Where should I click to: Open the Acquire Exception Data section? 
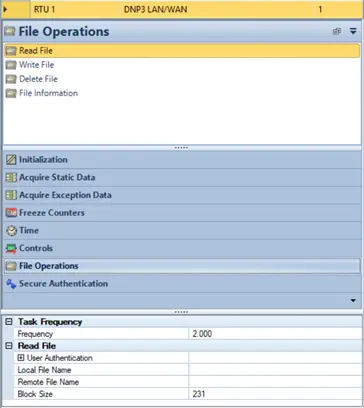182,195
